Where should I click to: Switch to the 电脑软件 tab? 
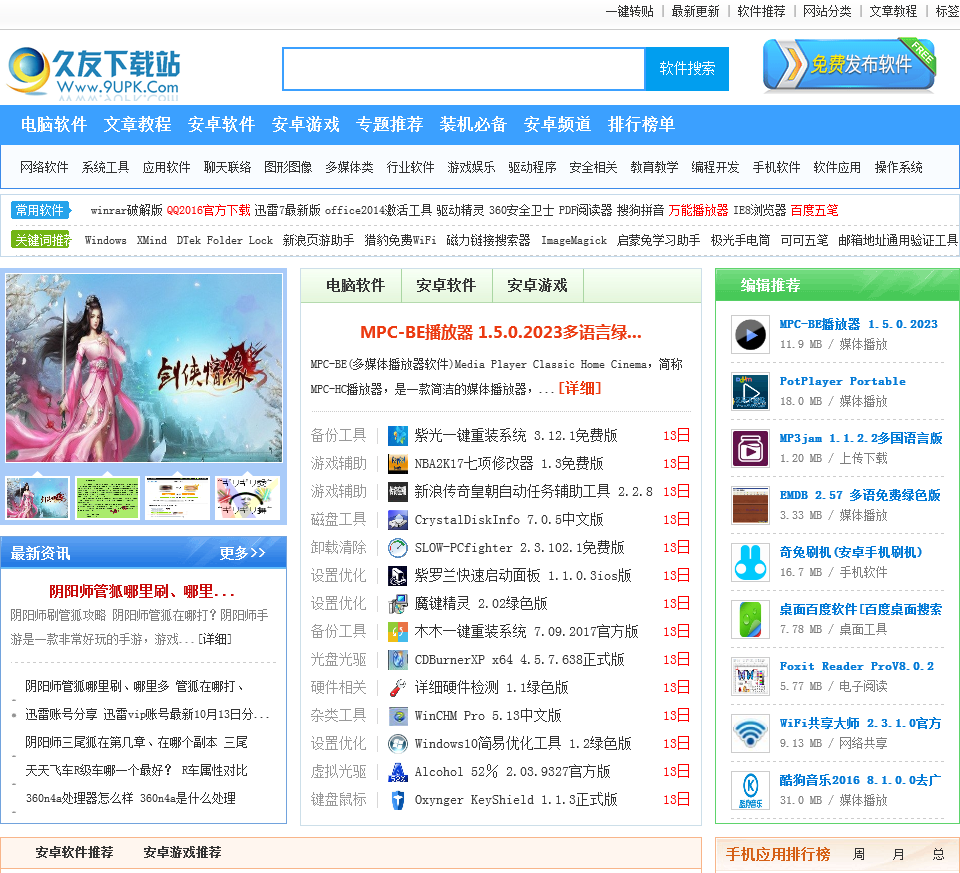tap(355, 285)
